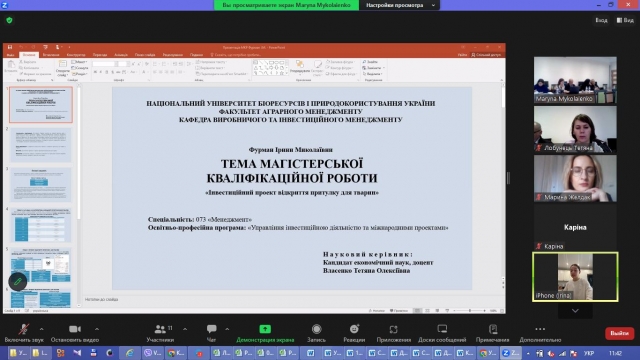Click Cut (Вирізати) in the clipboard group
Image resolution: width=640 pixels, height=360 pixels.
tap(28, 62)
